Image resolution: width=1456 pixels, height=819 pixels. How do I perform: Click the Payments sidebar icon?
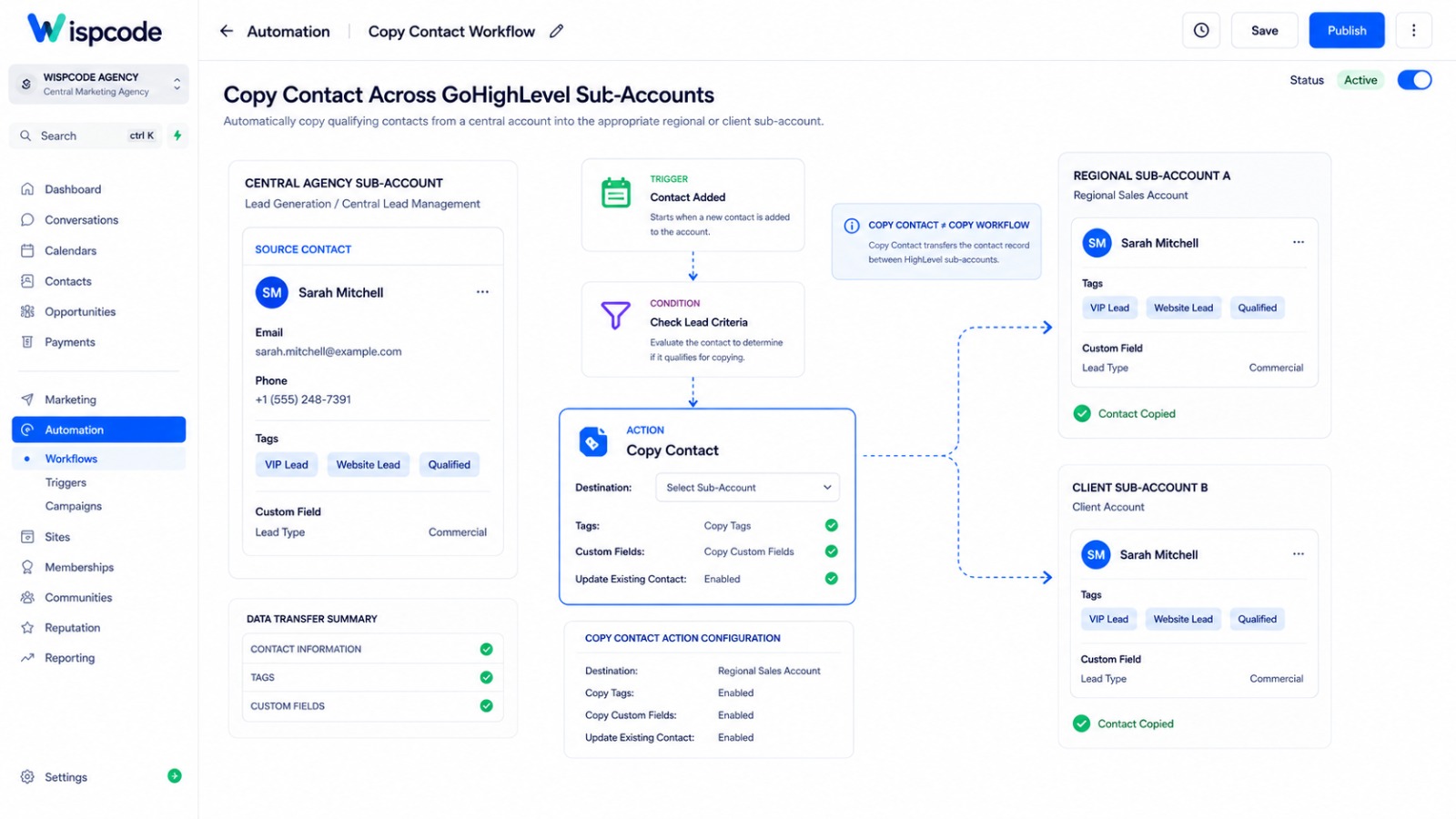tap(27, 342)
